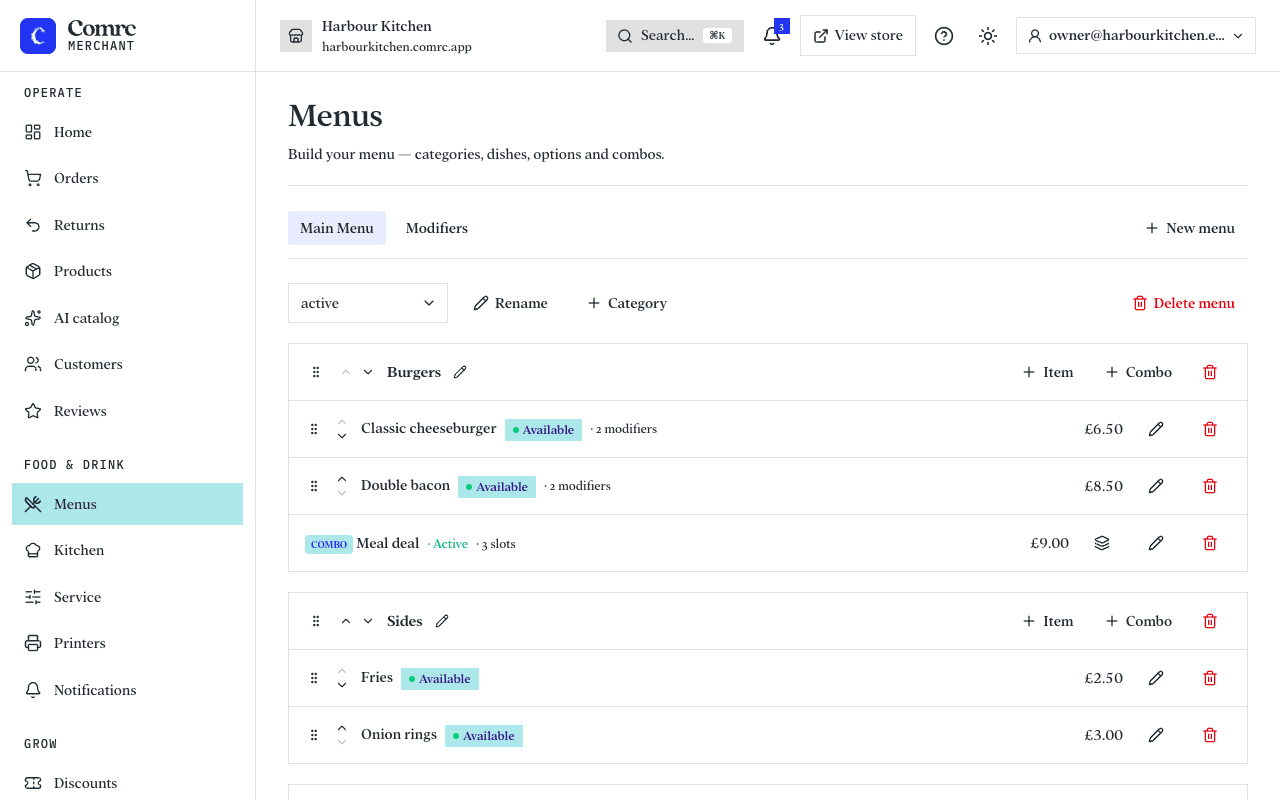Image resolution: width=1280 pixels, height=800 pixels.
Task: Switch to the Modifiers tab
Action: point(437,228)
